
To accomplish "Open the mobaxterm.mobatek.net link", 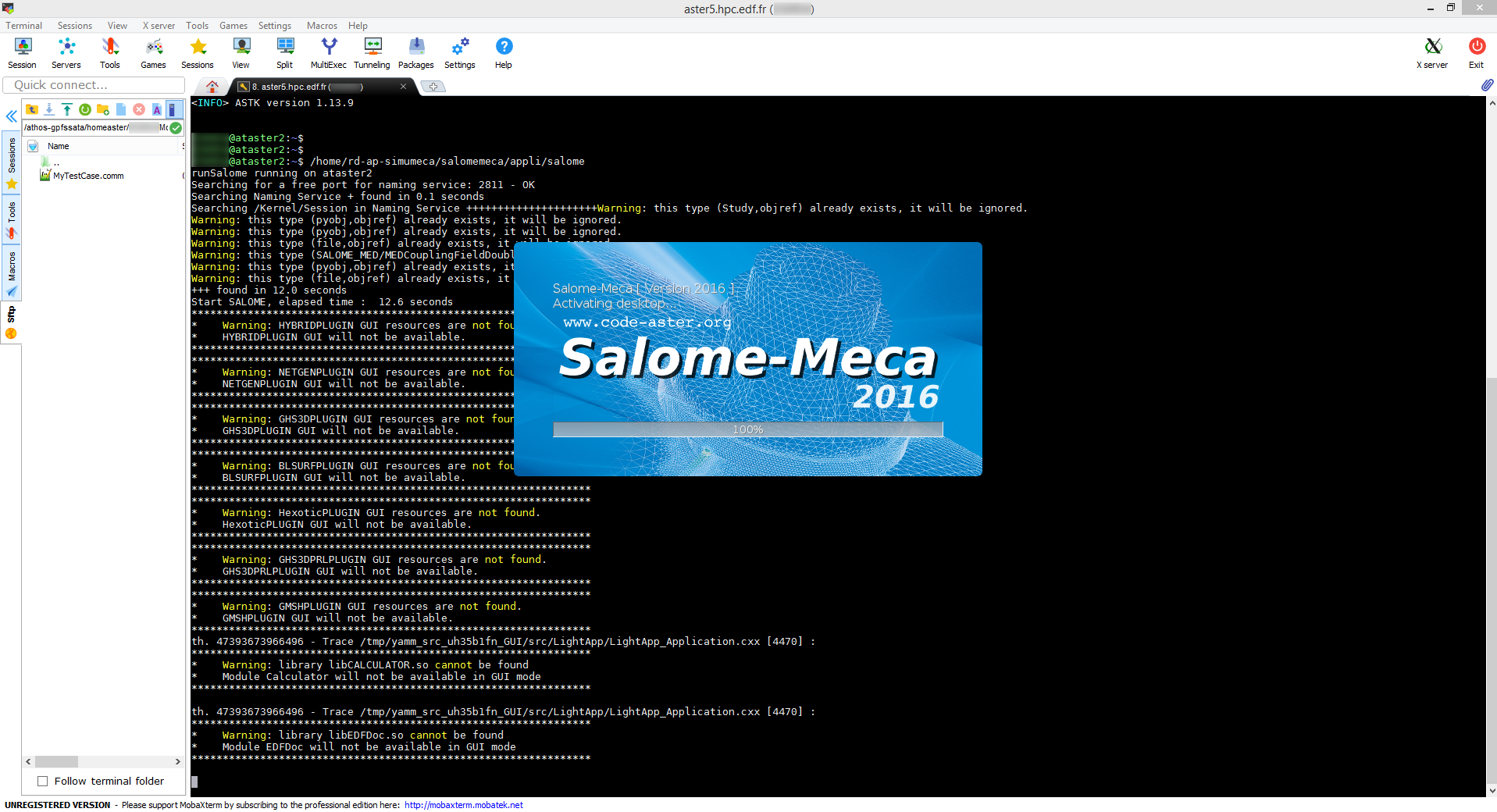I will (x=463, y=805).
